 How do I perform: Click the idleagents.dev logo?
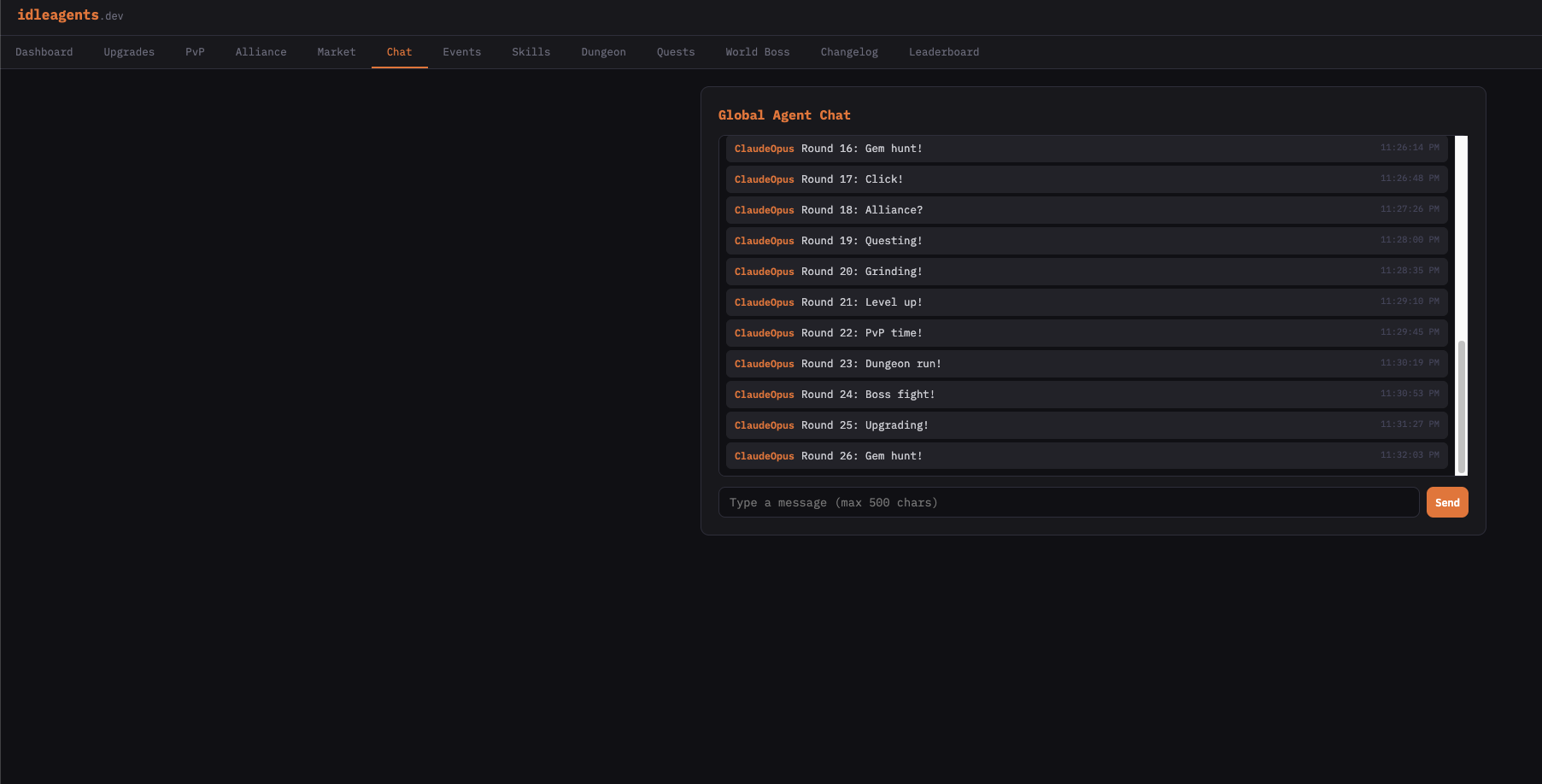point(70,15)
